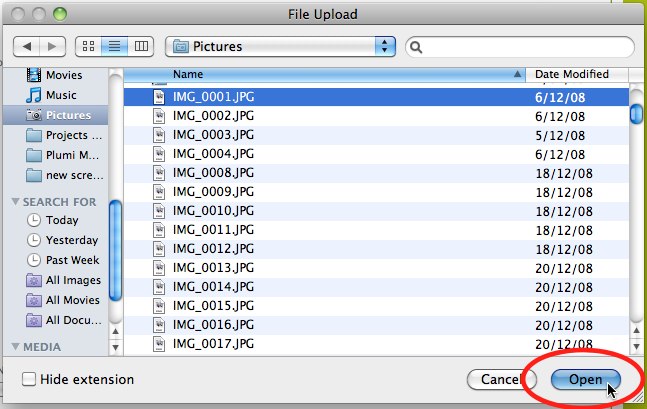
Task: Click the Open button
Action: (585, 379)
